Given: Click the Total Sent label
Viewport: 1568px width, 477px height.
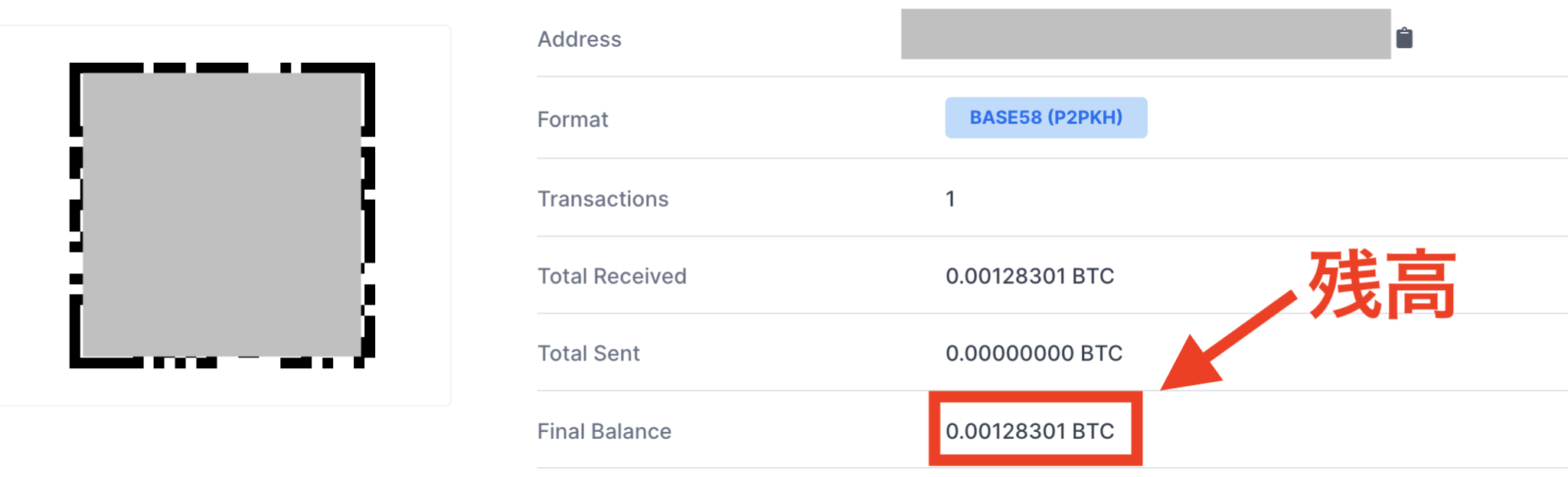Looking at the screenshot, I should point(589,354).
